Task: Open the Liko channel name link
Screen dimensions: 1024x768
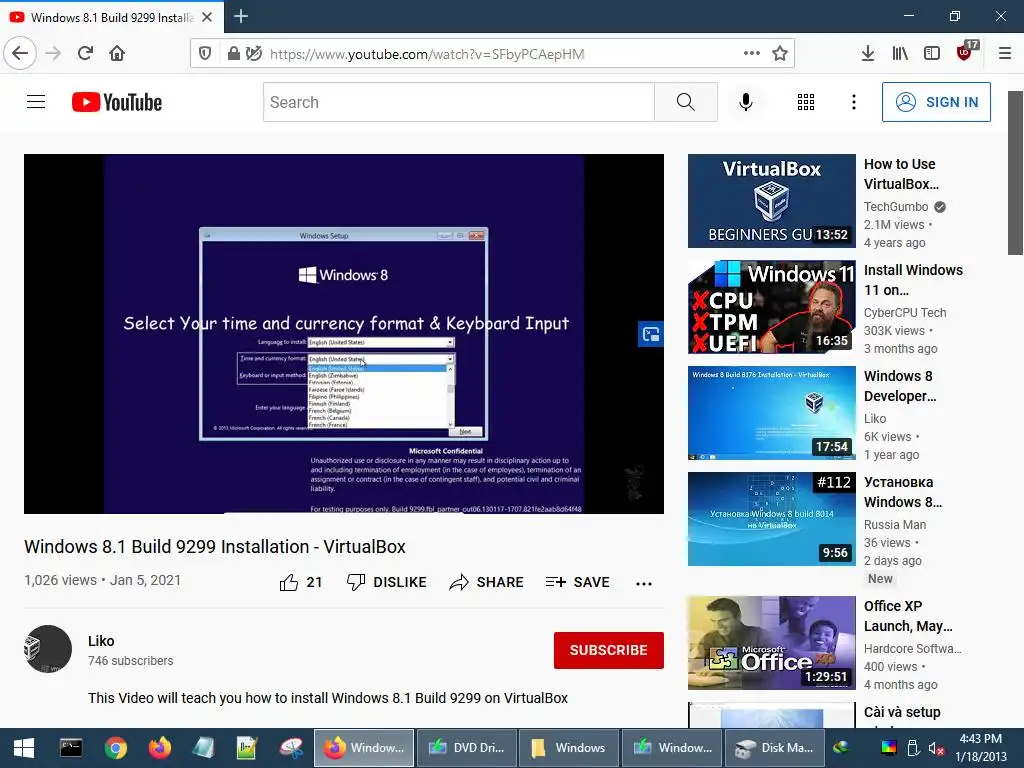Action: pos(101,641)
